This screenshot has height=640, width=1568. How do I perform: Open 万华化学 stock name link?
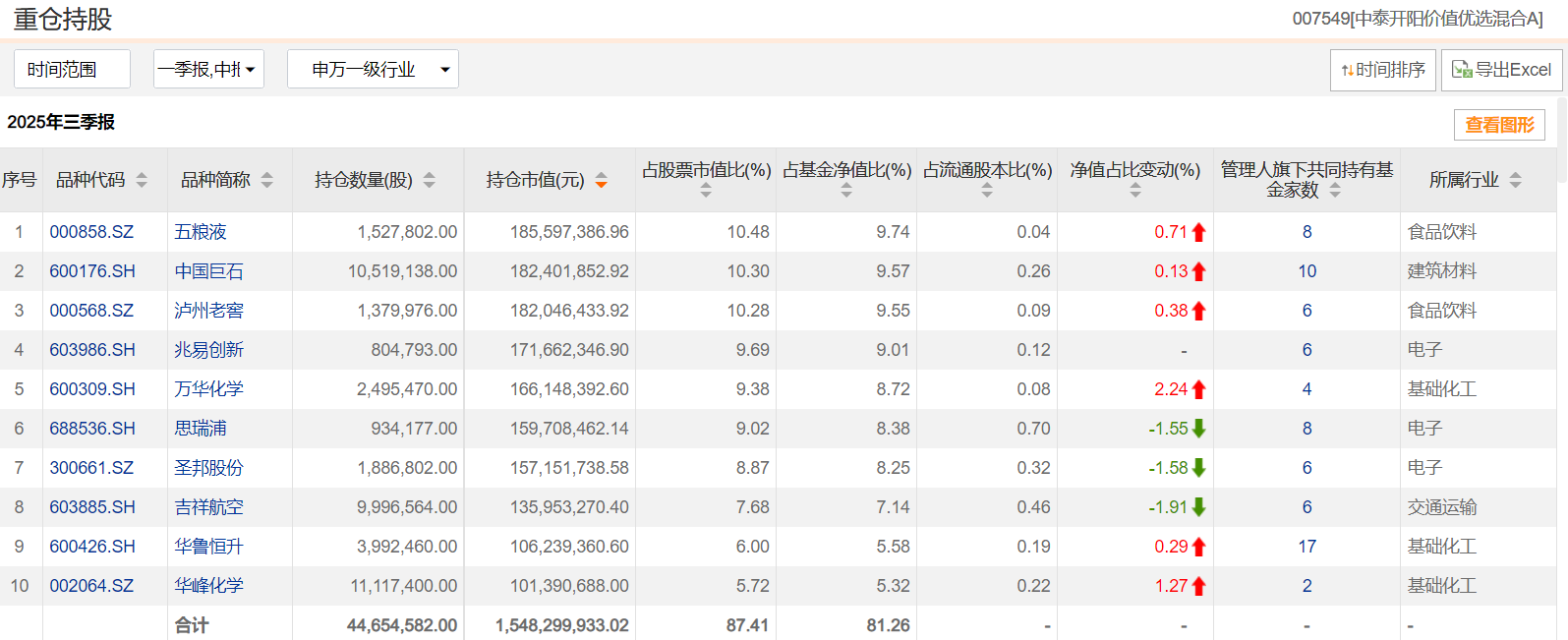(x=209, y=389)
